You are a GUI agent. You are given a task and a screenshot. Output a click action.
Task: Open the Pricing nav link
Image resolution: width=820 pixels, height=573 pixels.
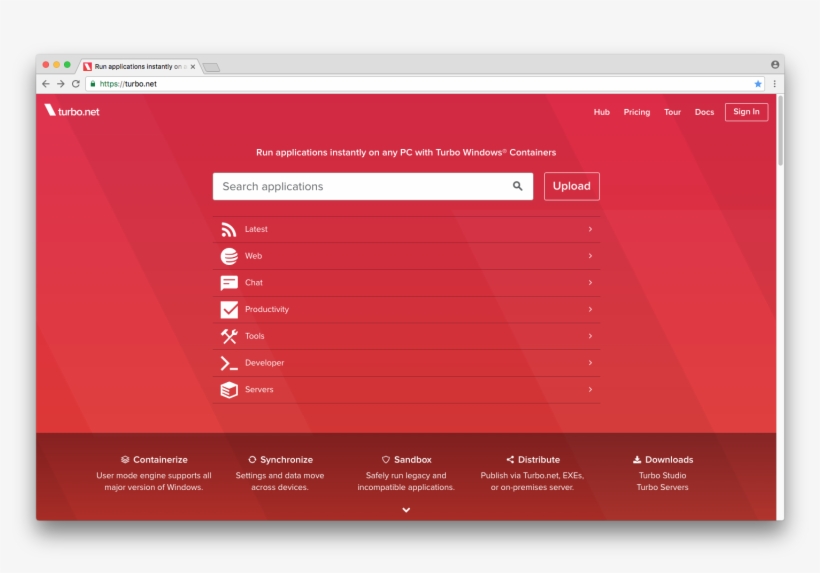636,112
